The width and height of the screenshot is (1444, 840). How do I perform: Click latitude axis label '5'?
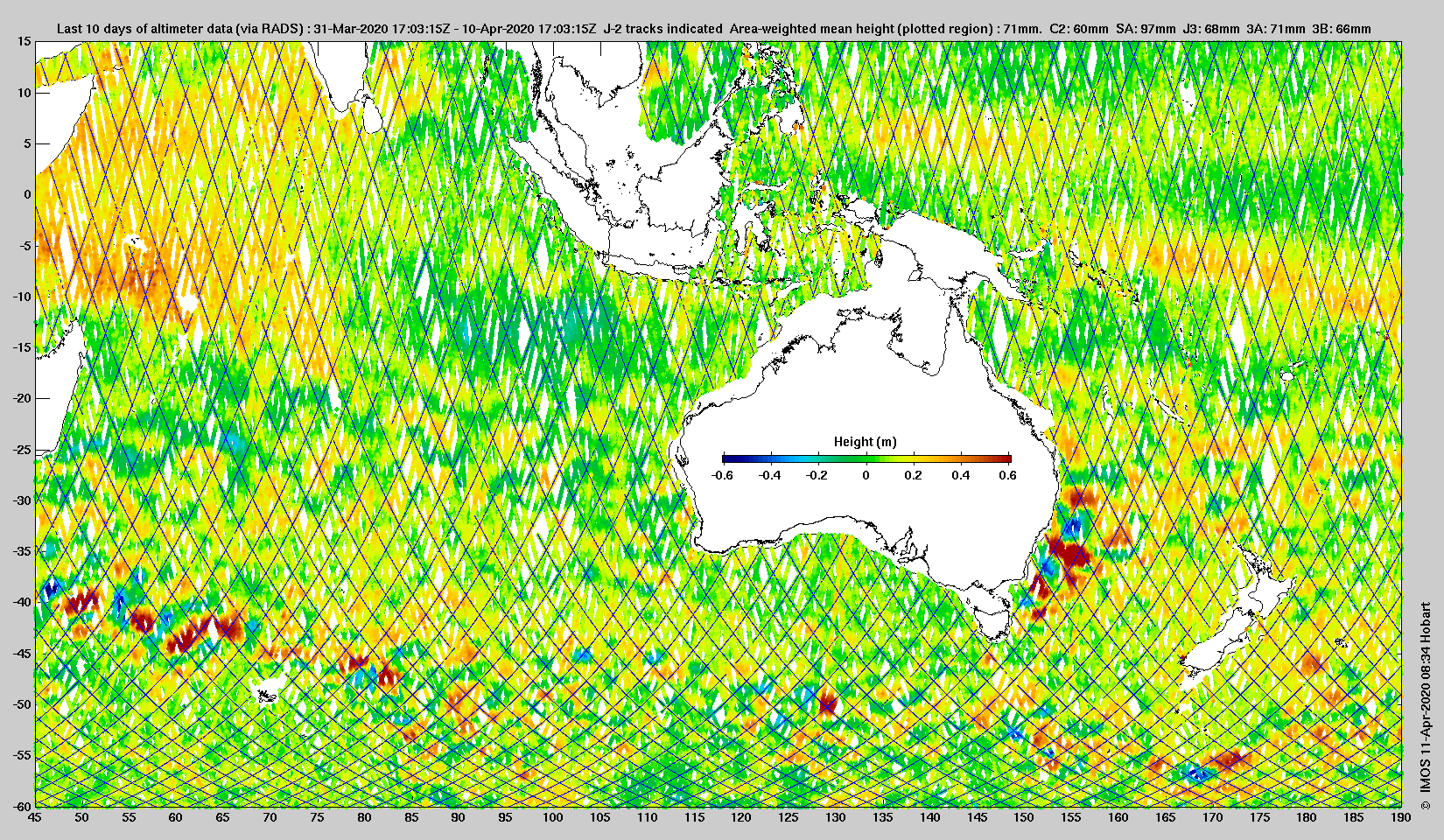tap(28, 143)
